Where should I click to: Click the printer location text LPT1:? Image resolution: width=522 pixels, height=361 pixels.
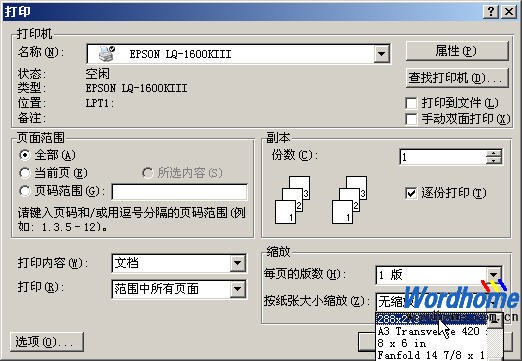click(100, 103)
